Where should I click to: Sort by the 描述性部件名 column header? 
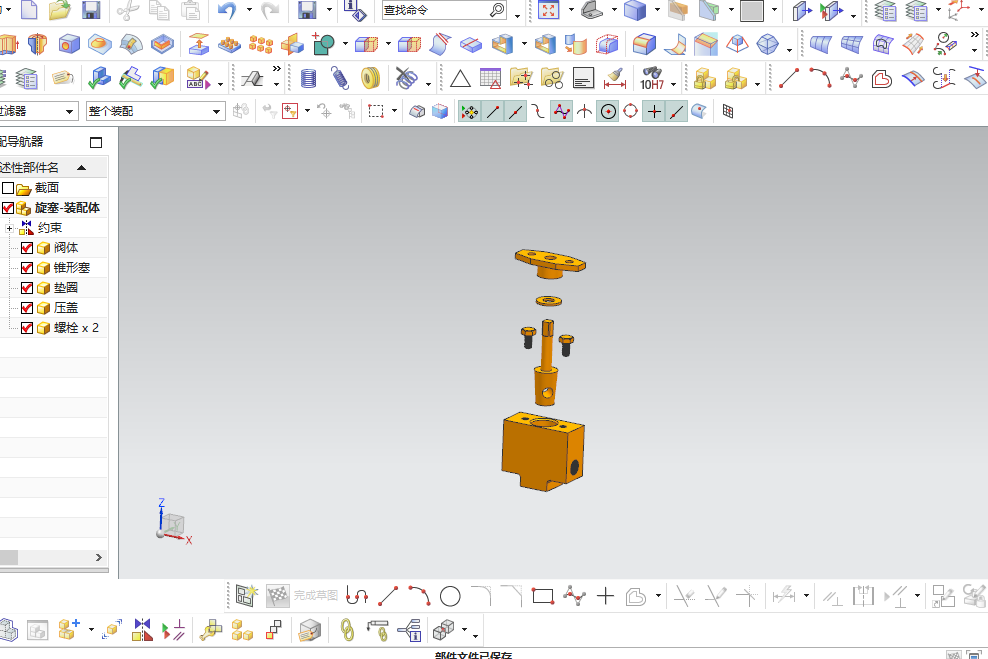(x=53, y=168)
